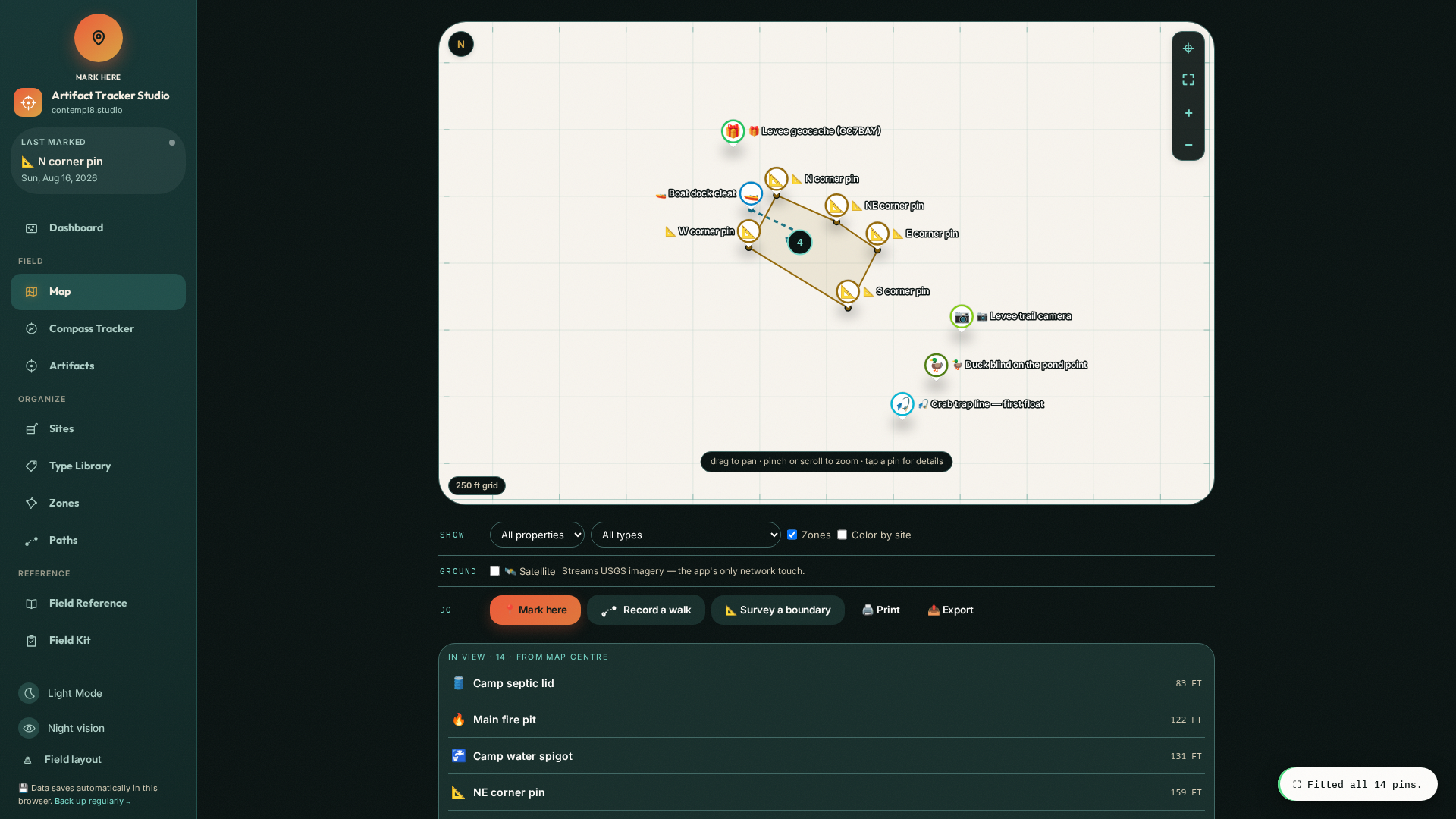The width and height of the screenshot is (1456, 819).
Task: Open the cluster marker labeled 4
Action: 799,243
